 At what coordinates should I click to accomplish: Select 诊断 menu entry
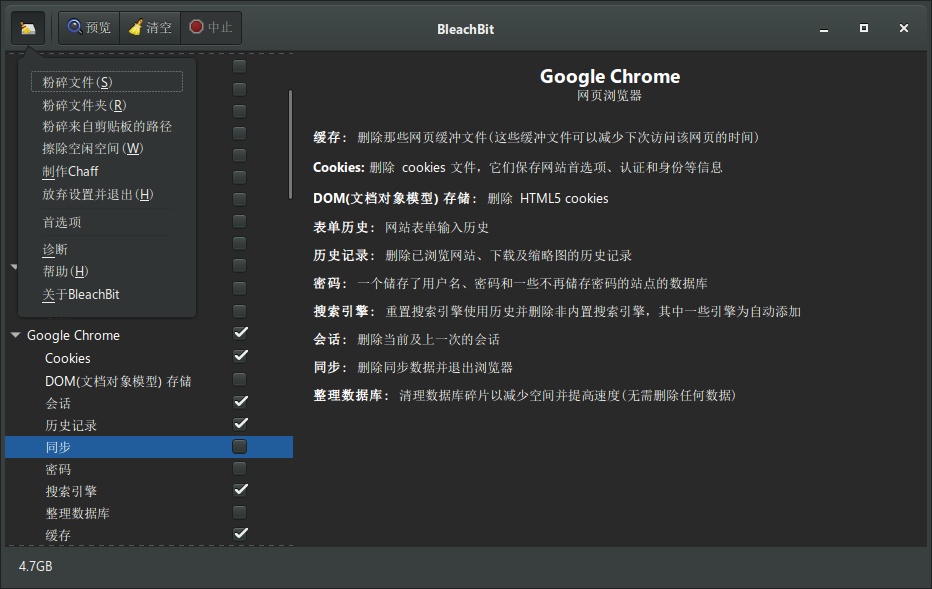107,250
